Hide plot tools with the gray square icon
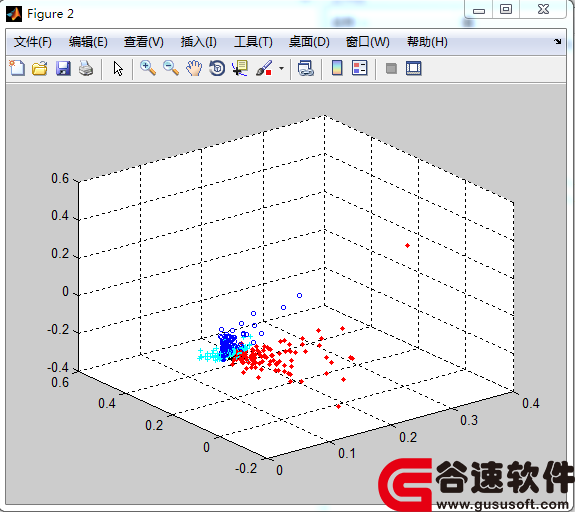This screenshot has width=575, height=512. [x=391, y=68]
